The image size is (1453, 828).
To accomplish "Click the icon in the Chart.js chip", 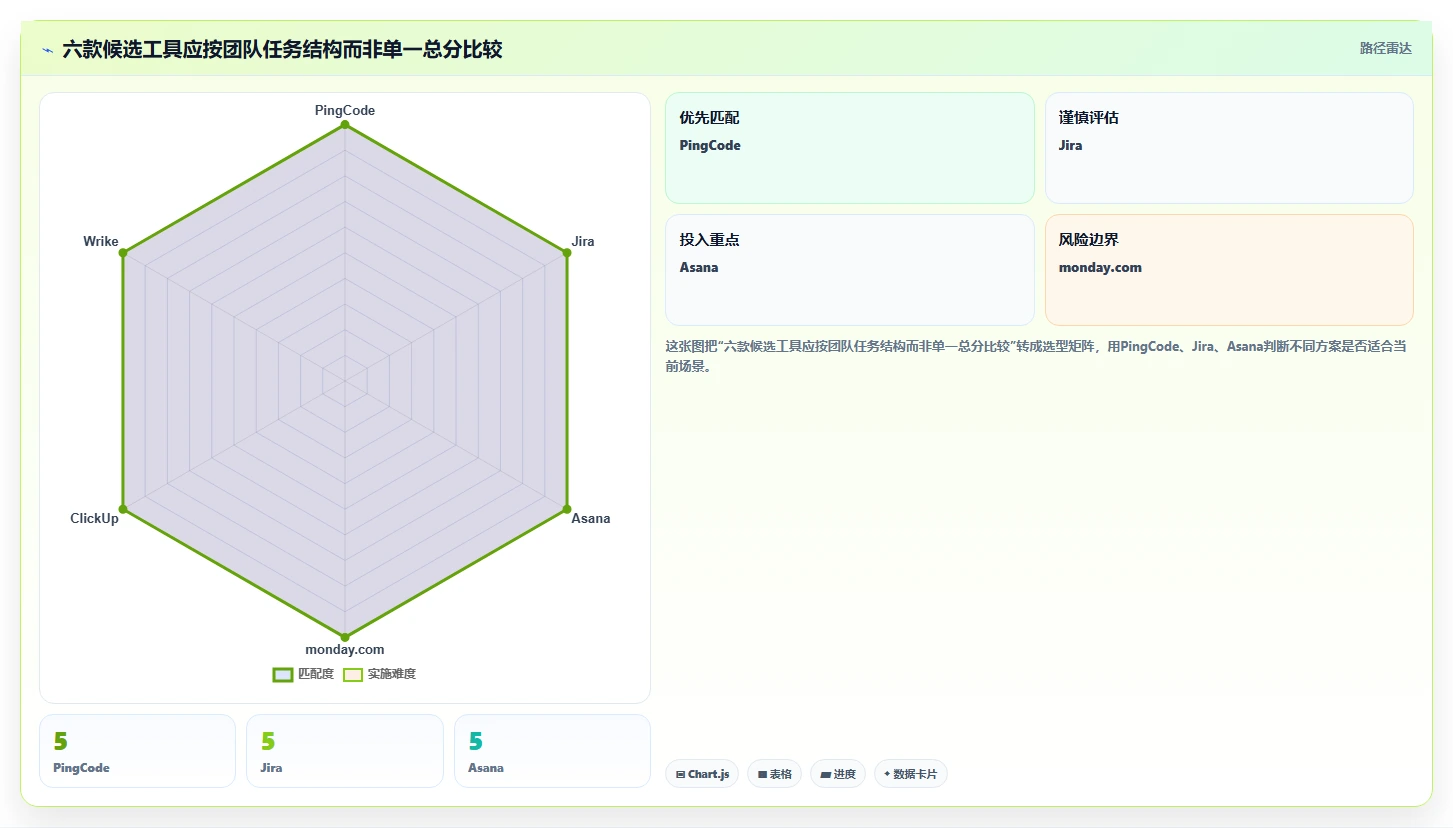I will pos(681,774).
